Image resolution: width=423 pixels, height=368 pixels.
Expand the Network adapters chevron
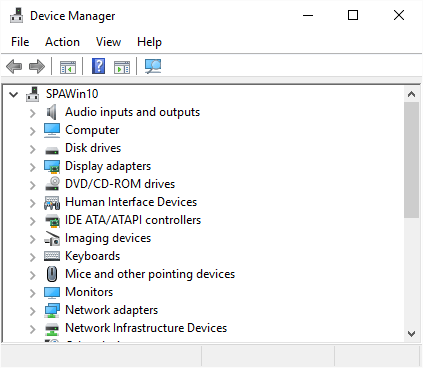(x=32, y=311)
